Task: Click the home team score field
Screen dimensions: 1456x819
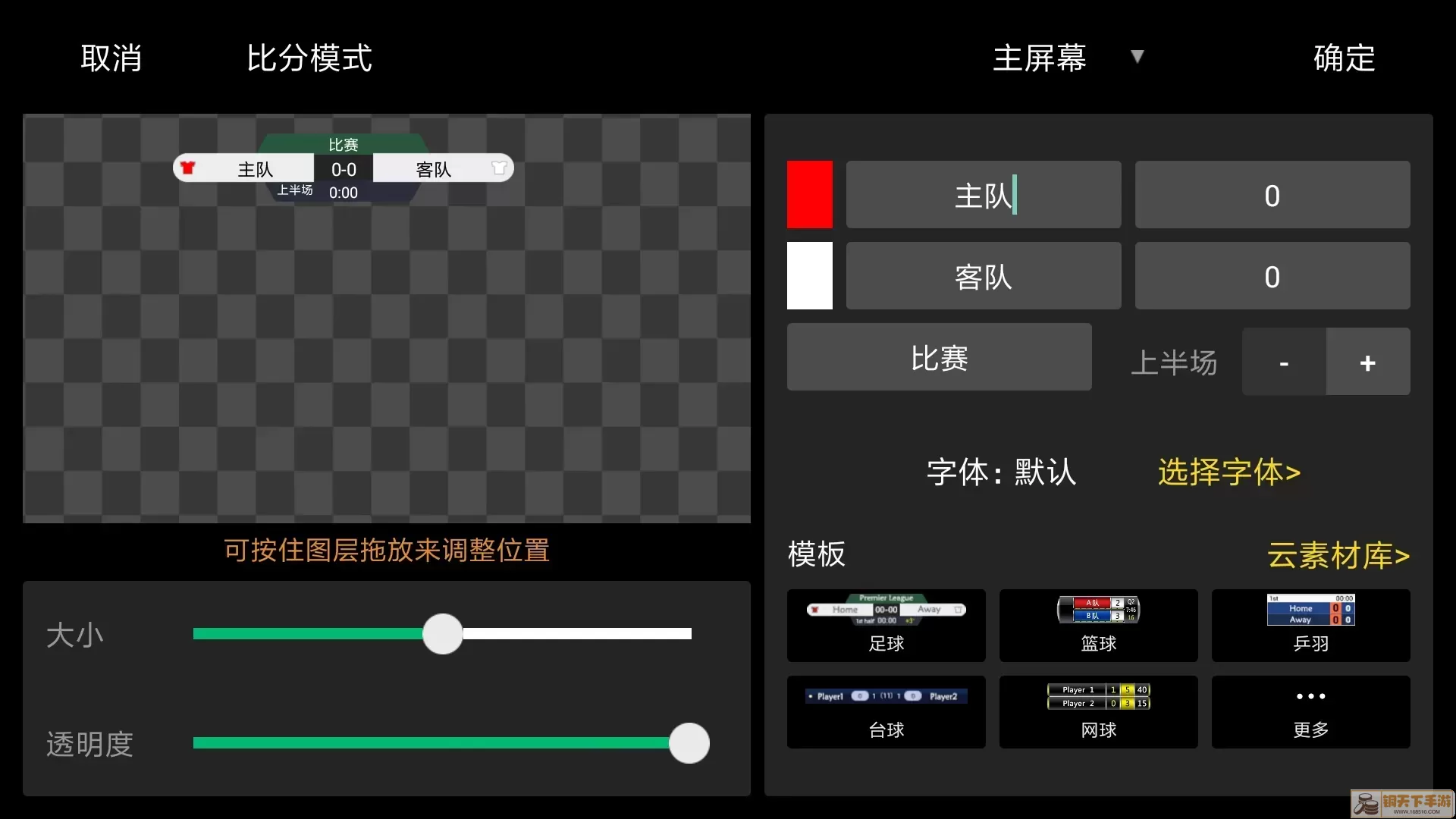Action: coord(1272,194)
